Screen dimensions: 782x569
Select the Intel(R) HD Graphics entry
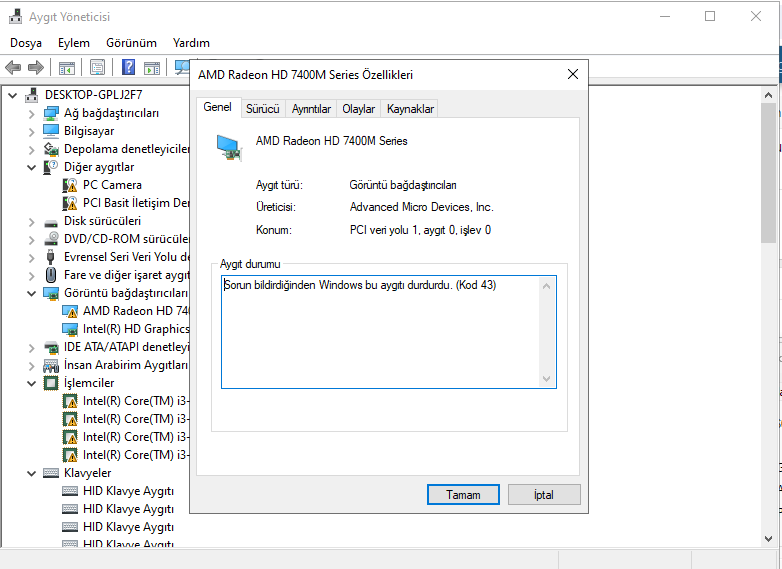tap(136, 329)
